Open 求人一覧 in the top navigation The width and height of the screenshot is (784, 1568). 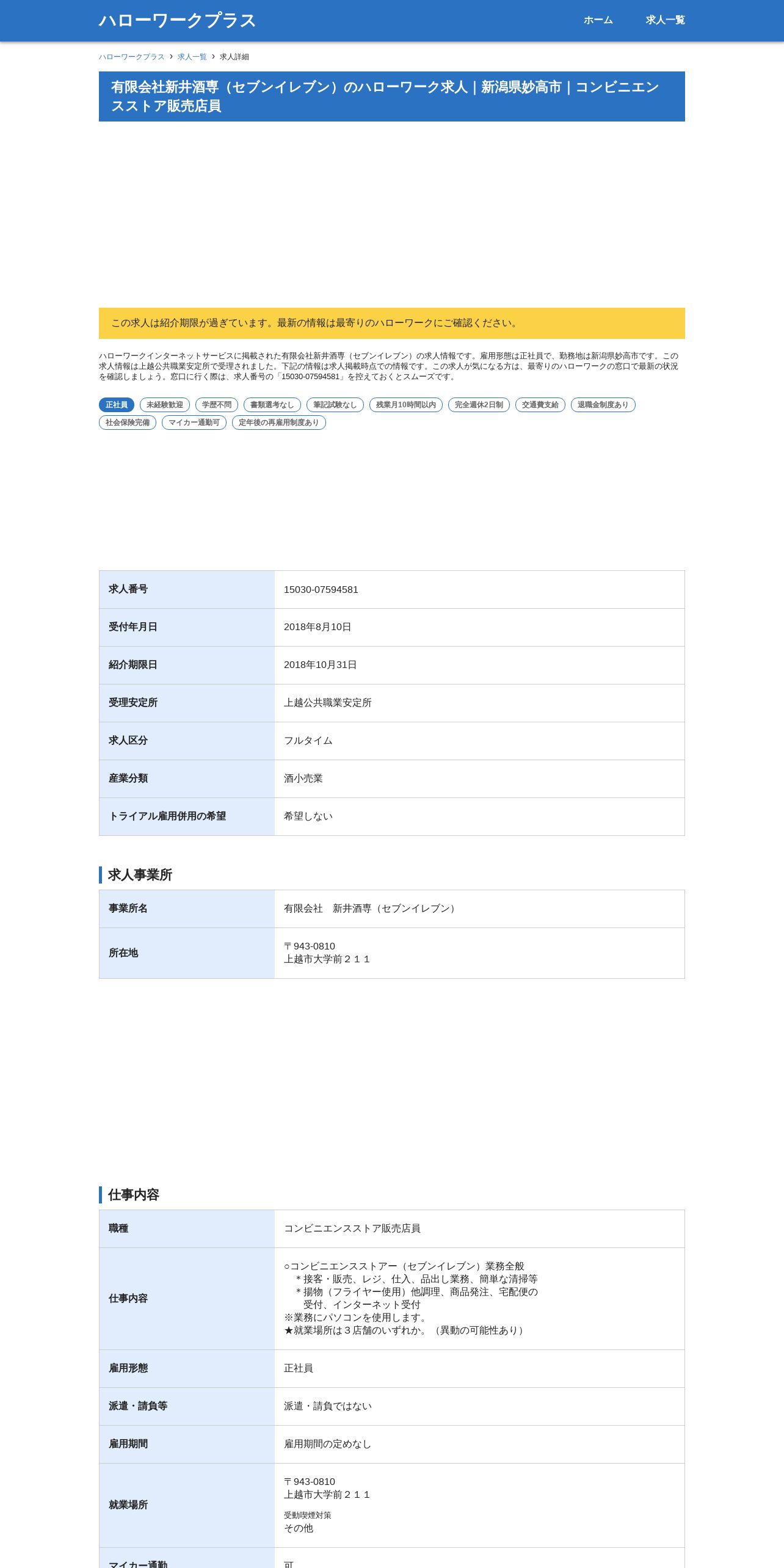pyautogui.click(x=665, y=20)
